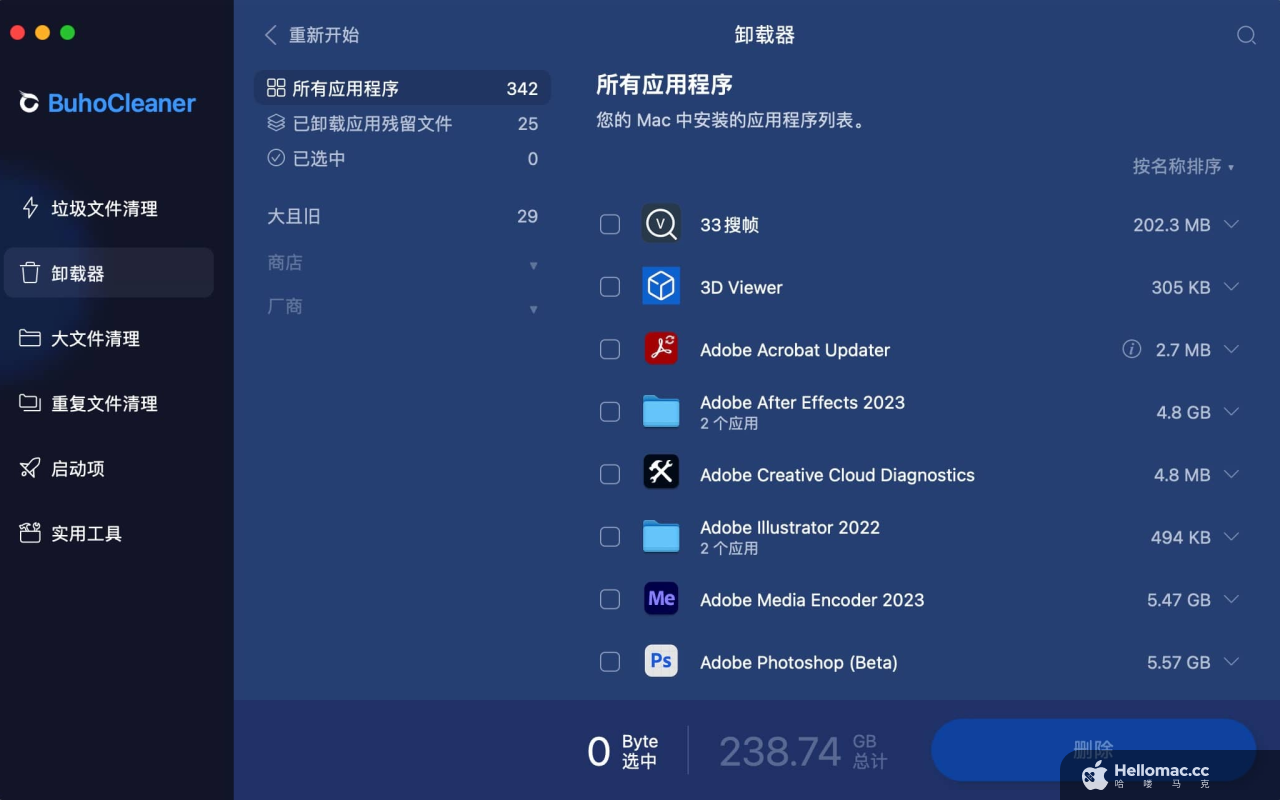1280x800 pixels.
Task: Check the Adobe Acrobat Updater checkbox
Action: 610,350
